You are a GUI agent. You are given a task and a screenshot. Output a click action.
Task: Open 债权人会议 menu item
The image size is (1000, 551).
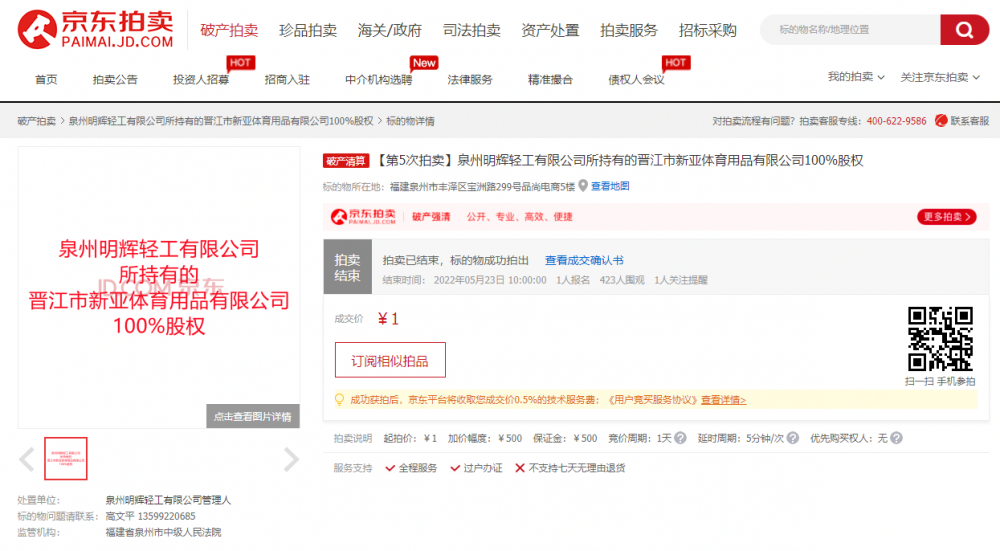[x=636, y=80]
